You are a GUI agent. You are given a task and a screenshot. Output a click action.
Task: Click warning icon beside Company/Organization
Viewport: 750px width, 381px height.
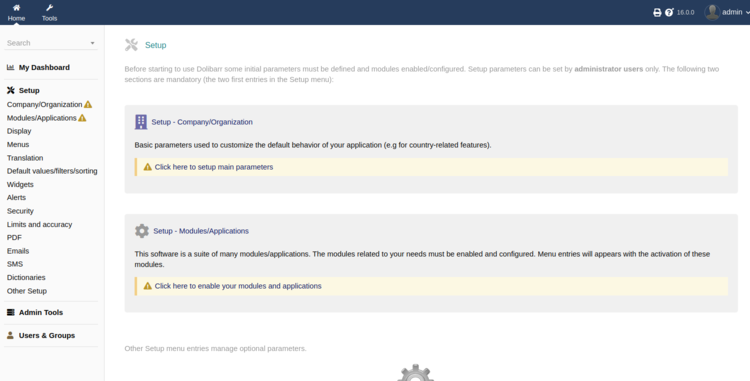point(88,104)
